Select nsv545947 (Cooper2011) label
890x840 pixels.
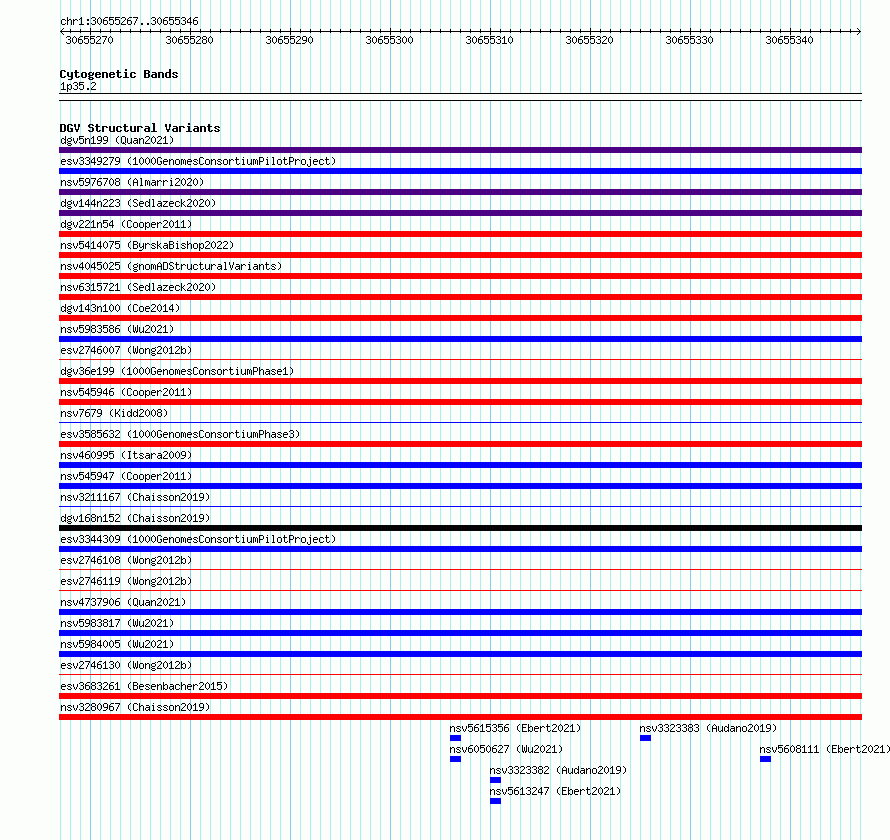126,476
